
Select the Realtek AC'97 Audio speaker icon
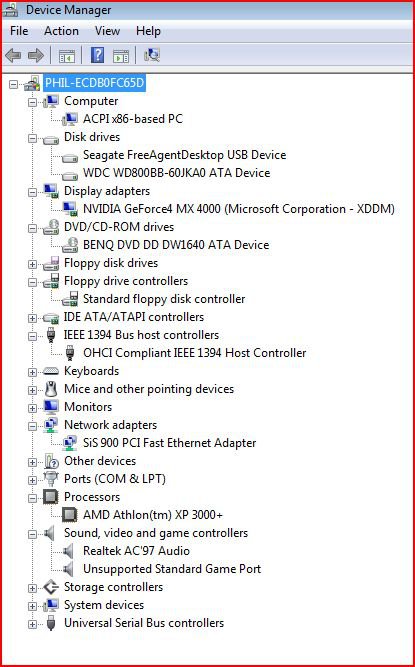point(68,551)
